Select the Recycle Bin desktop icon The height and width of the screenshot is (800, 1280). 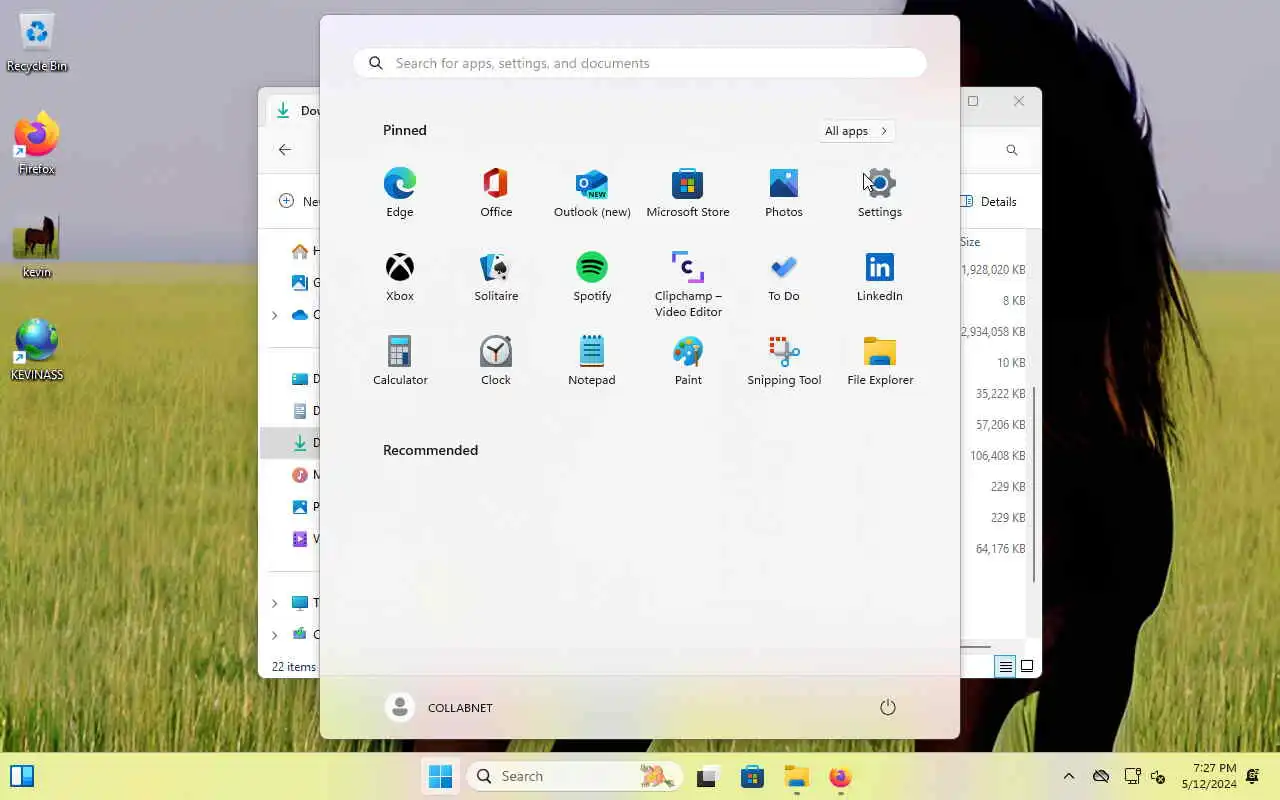click(37, 41)
